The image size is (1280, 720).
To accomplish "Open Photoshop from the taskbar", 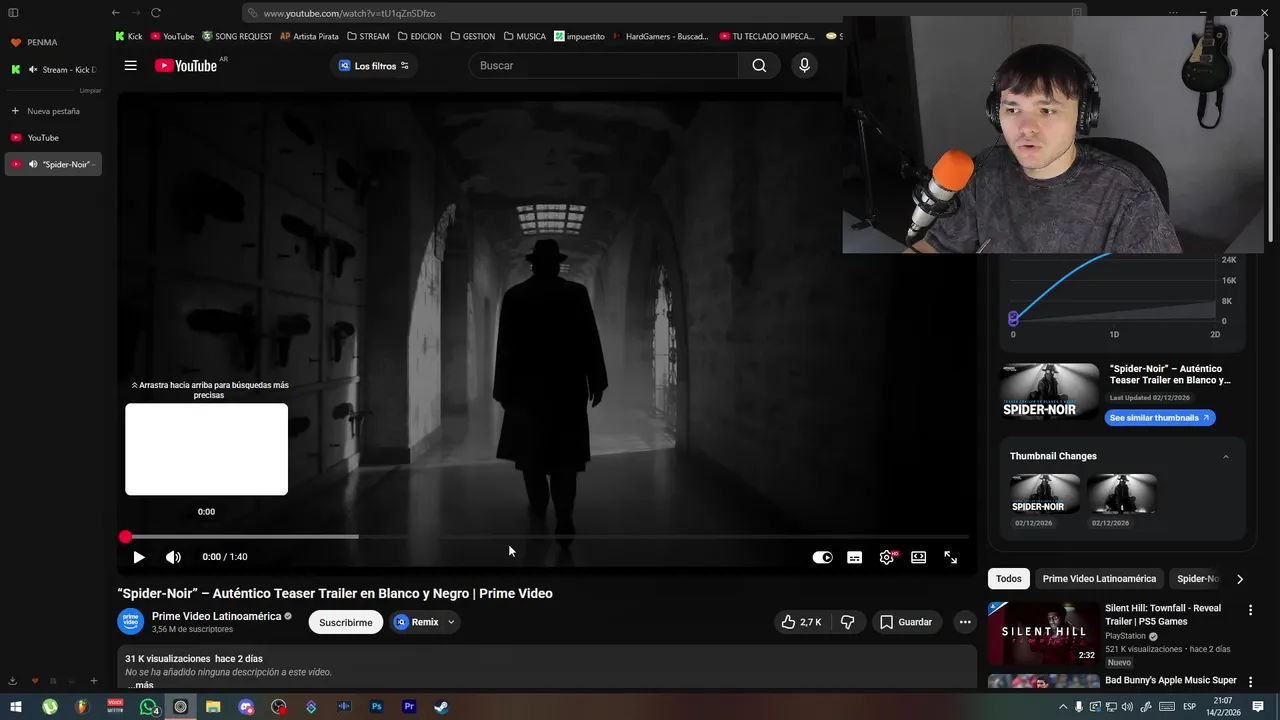I will [376, 707].
